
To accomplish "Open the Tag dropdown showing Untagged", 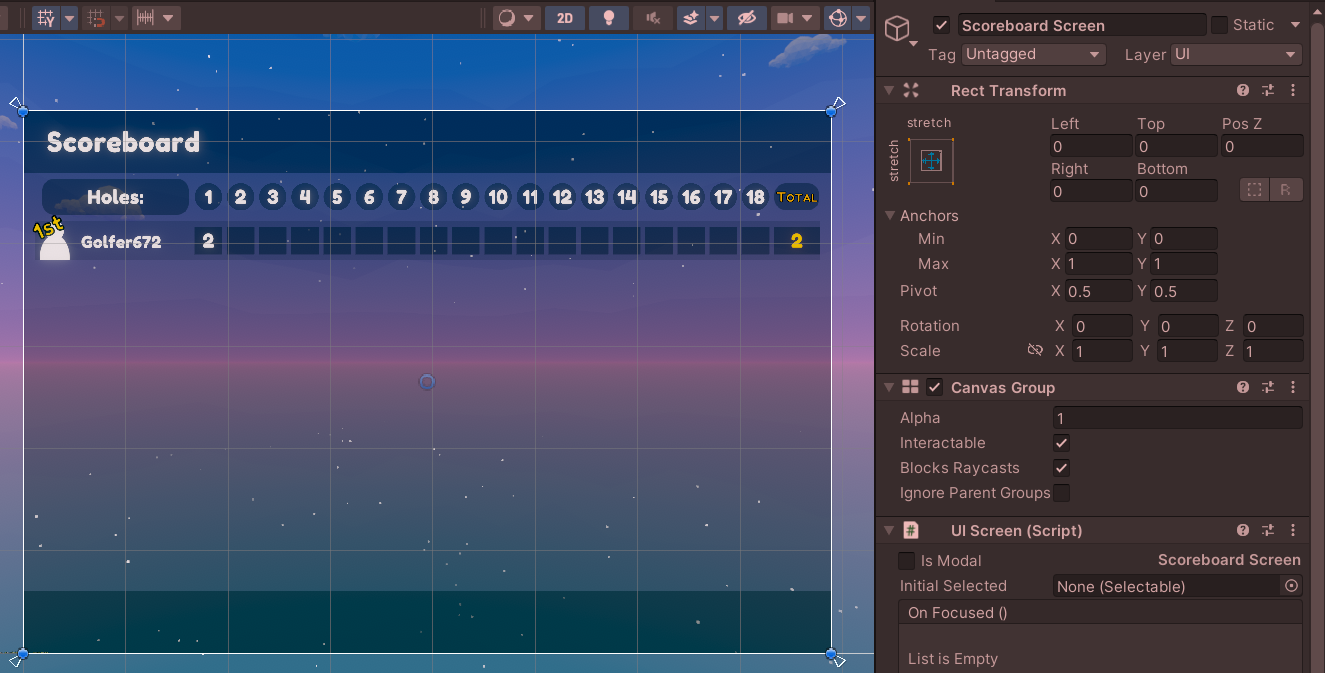I will (1033, 54).
